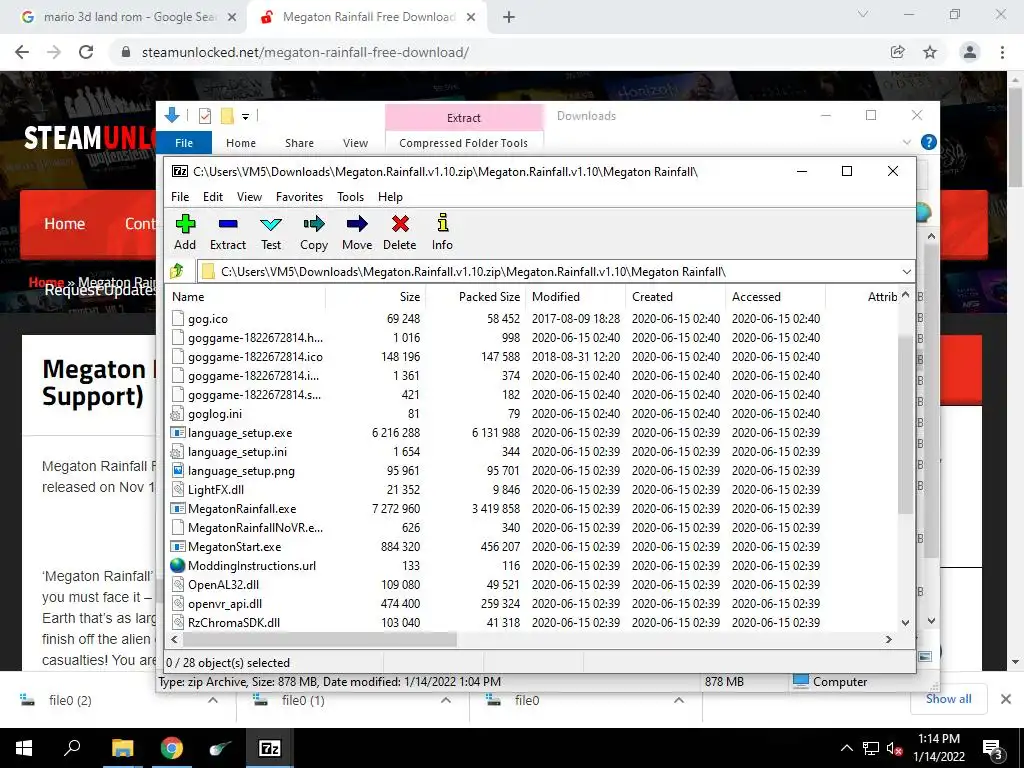Image resolution: width=1024 pixels, height=768 pixels.
Task: Open options for file0 (2) download
Action: click(x=213, y=700)
